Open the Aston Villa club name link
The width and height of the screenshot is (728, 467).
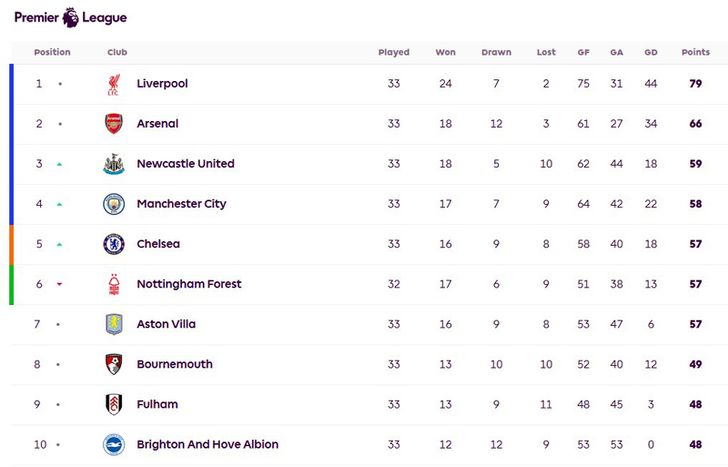tap(166, 324)
